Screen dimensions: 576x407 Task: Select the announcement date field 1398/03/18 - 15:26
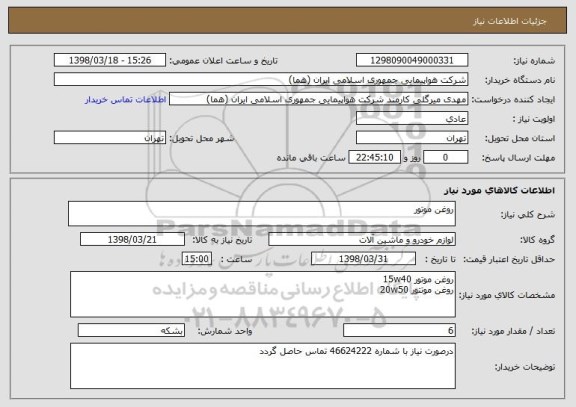tap(110, 60)
